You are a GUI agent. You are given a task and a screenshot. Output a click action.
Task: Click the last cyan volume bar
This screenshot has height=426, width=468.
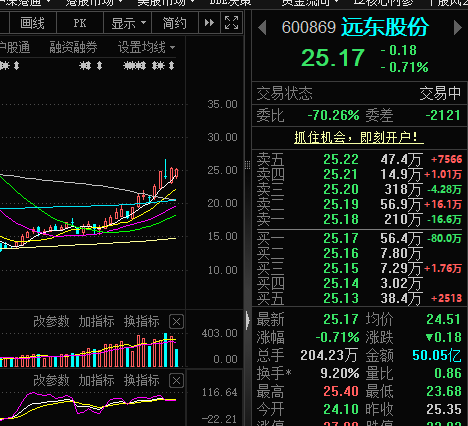pyautogui.click(x=176, y=358)
